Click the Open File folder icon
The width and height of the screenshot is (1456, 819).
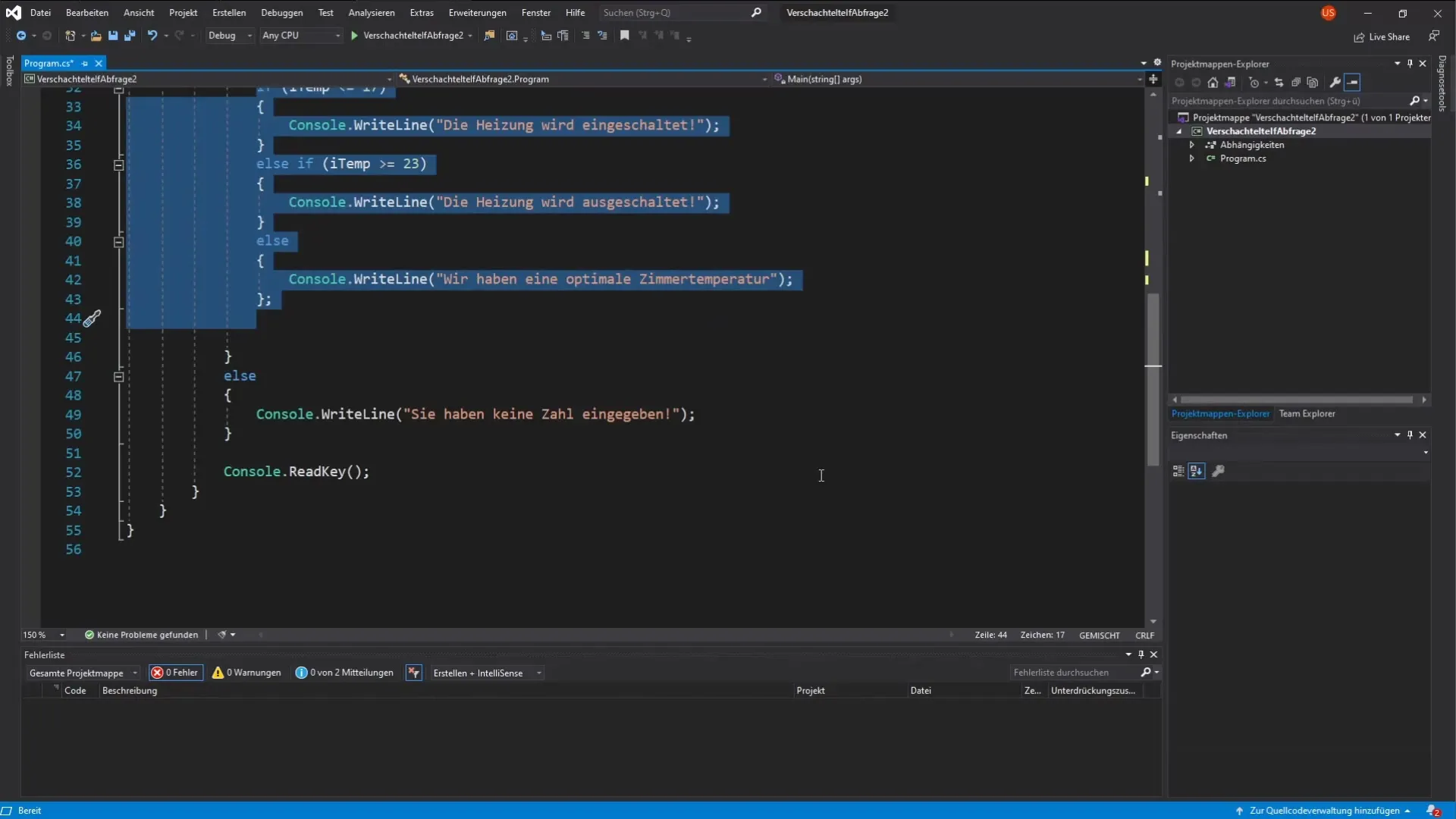[96, 36]
